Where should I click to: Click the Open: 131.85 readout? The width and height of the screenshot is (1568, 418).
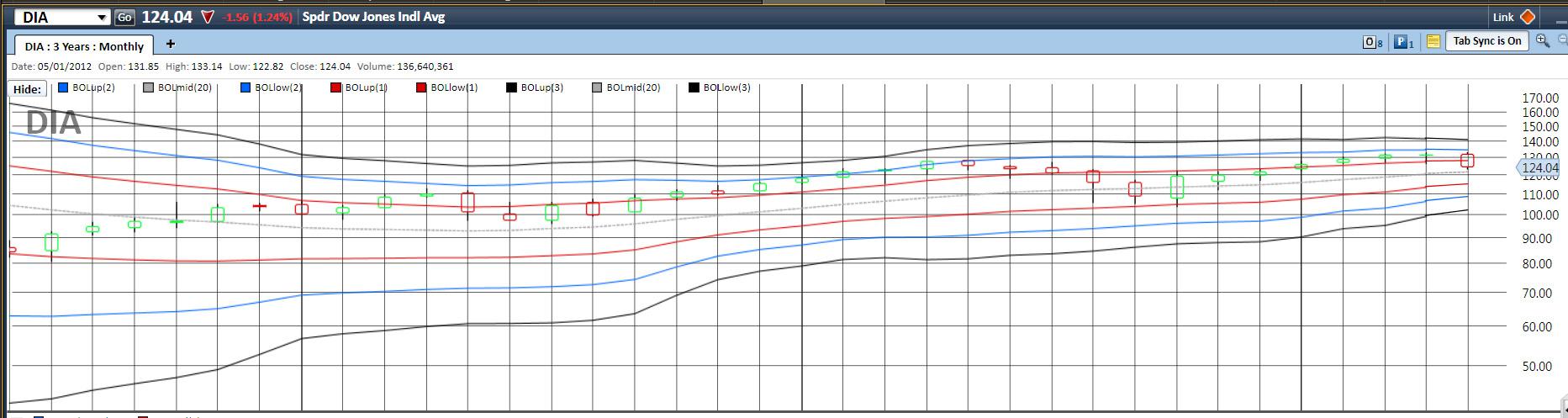pos(129,66)
